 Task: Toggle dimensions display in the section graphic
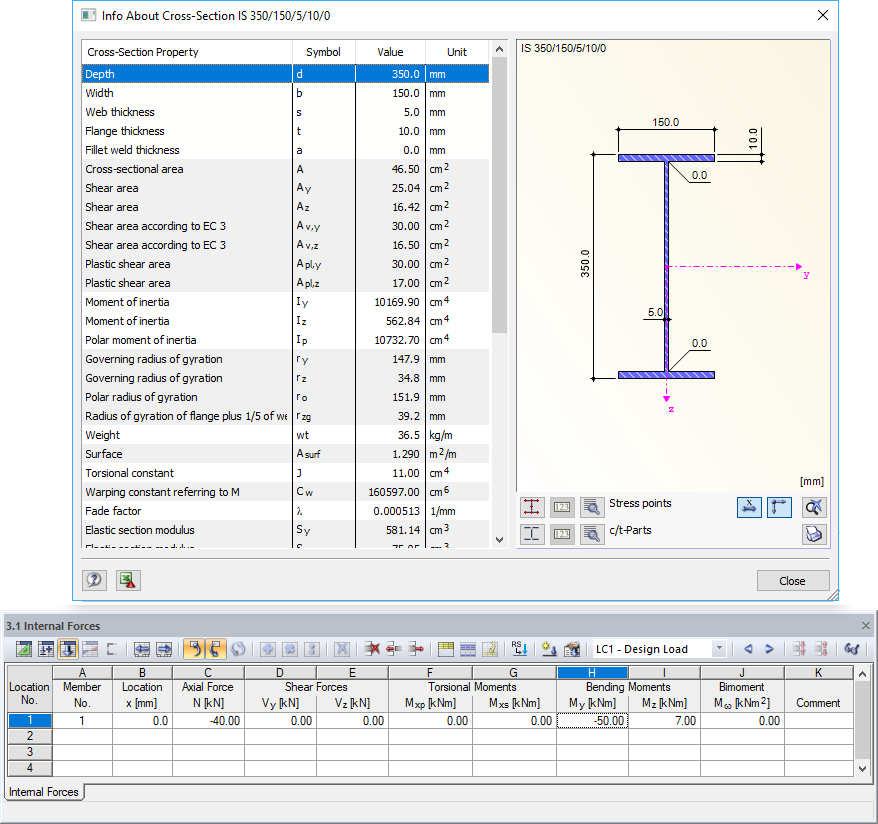[x=749, y=507]
